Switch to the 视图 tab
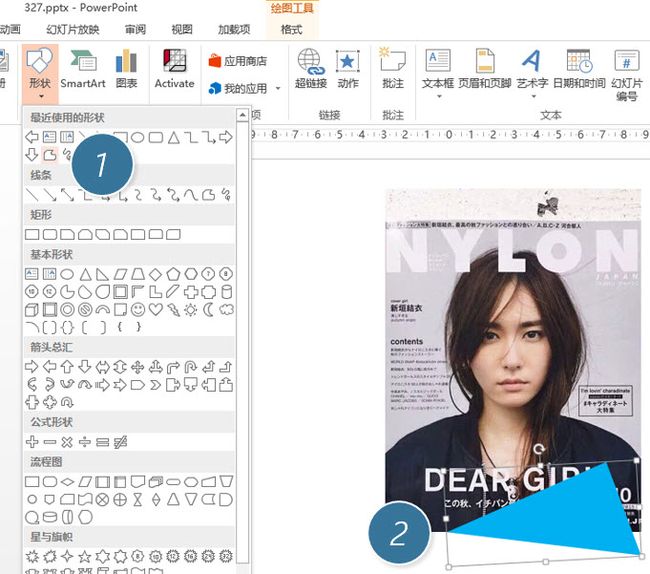The width and height of the screenshot is (650, 574). pyautogui.click(x=182, y=29)
